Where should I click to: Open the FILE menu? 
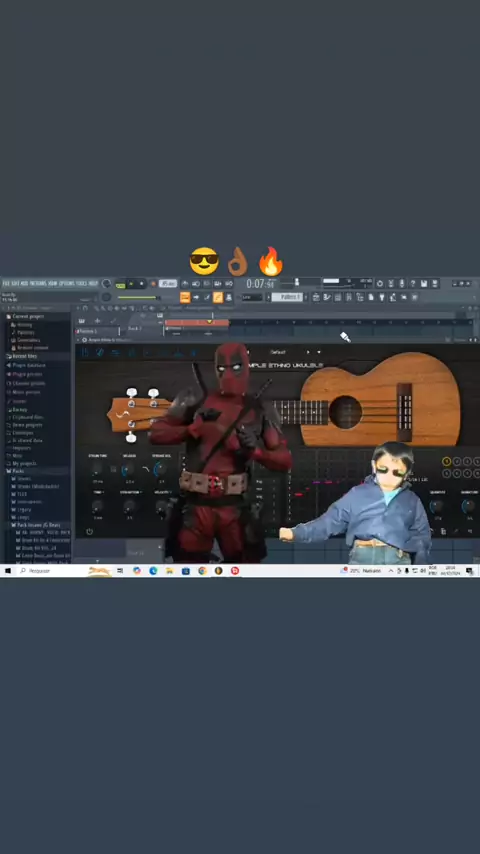coord(6,283)
